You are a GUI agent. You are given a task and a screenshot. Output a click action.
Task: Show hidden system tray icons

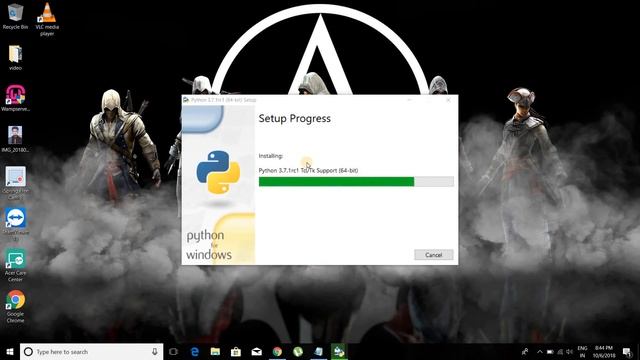pyautogui.click(x=540, y=351)
